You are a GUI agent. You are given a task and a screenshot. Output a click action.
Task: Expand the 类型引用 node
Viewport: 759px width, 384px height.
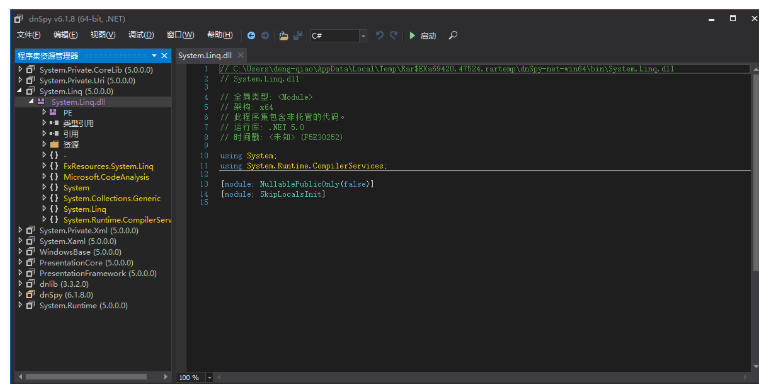click(x=44, y=123)
